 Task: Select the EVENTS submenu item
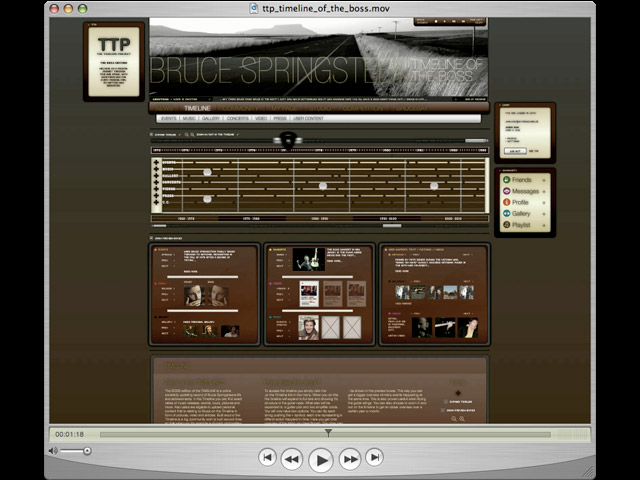(169, 118)
